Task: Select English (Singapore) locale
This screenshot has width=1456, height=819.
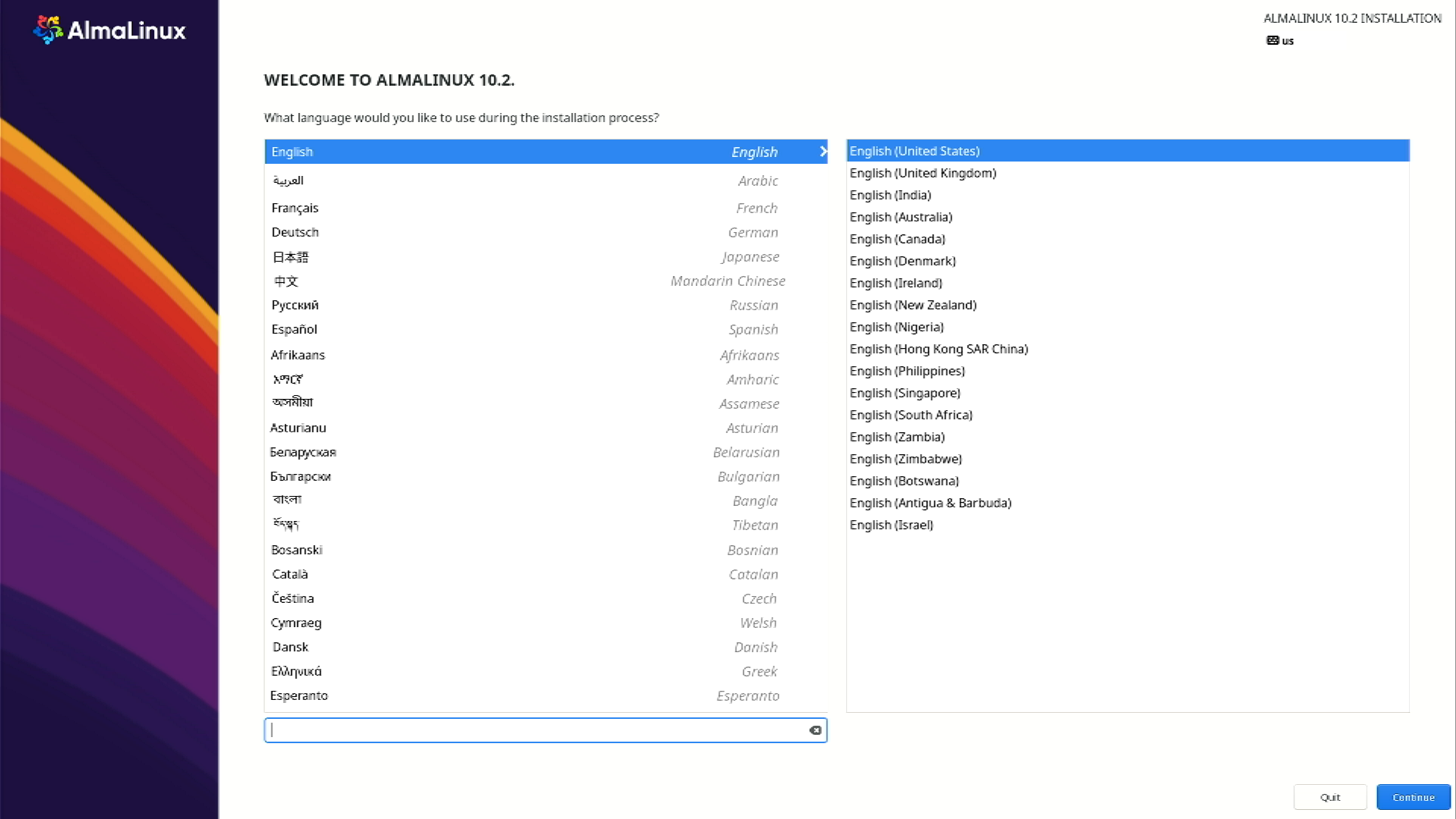Action: pyautogui.click(x=1128, y=393)
